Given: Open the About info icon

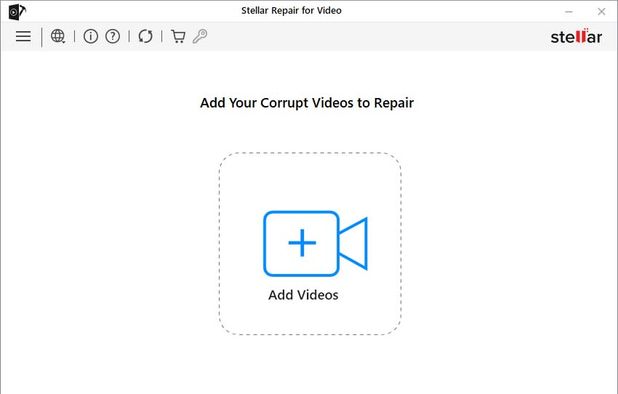Looking at the screenshot, I should [x=91, y=36].
